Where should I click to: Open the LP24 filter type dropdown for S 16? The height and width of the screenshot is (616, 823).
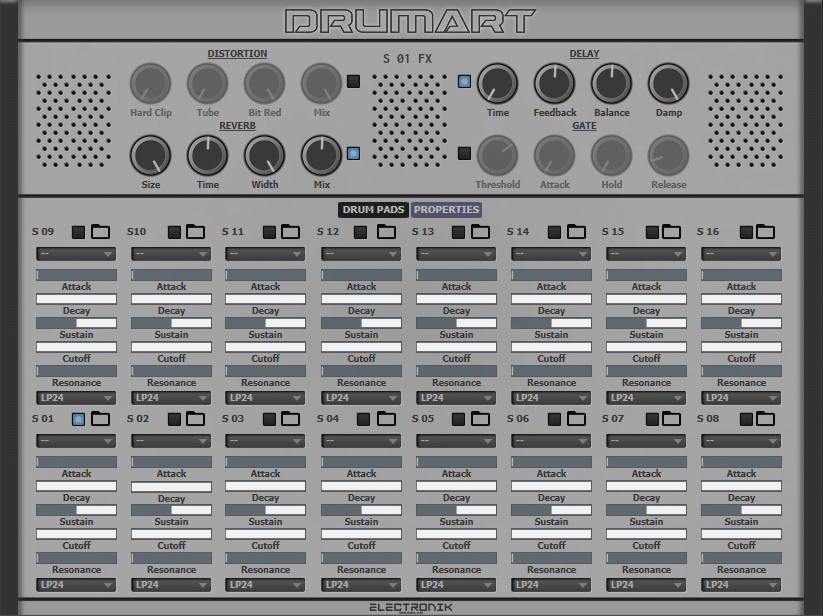pyautogui.click(x=741, y=398)
